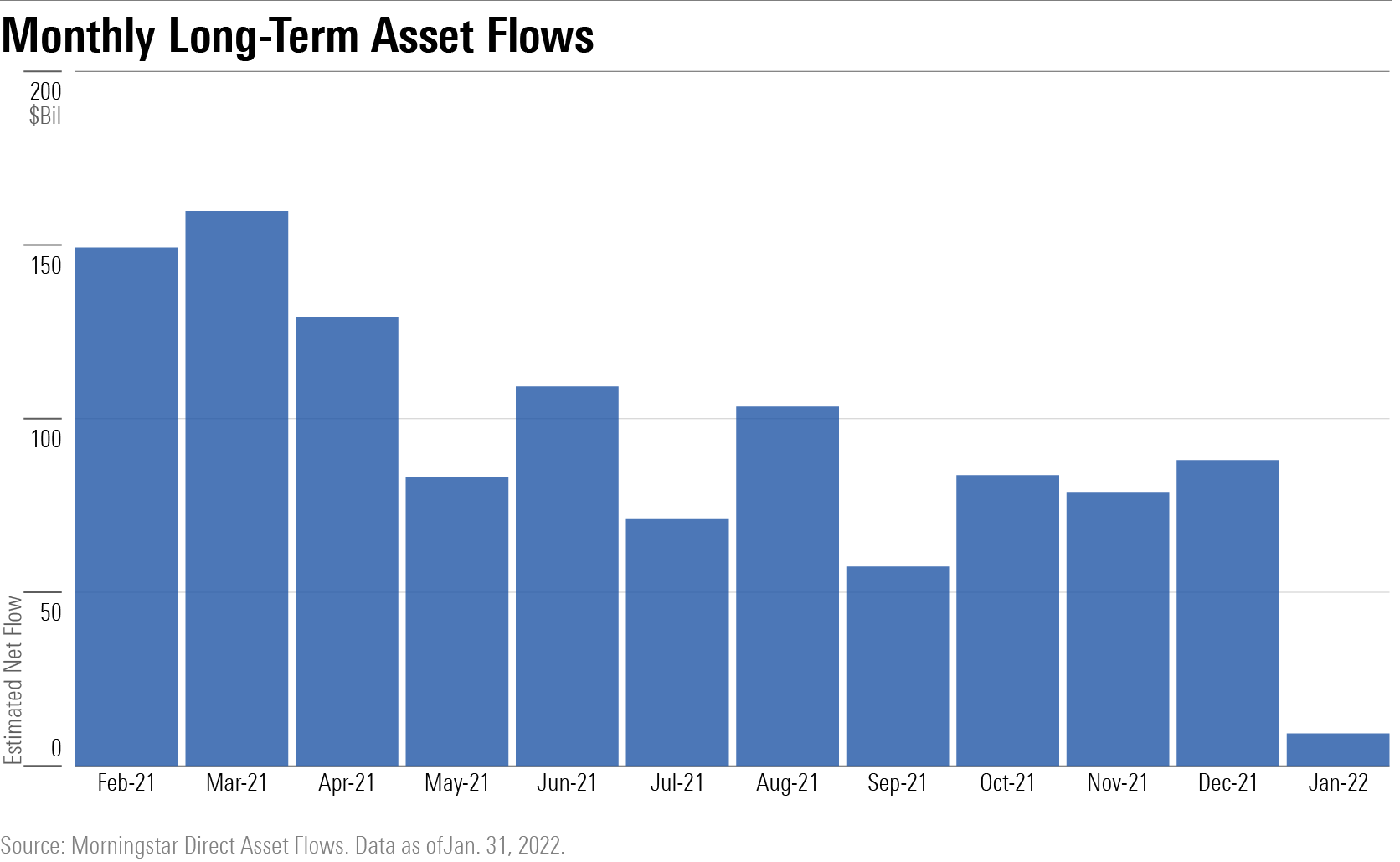Click the small Jan-22 bar
Screen dimensions: 1400x862
pos(1338,749)
